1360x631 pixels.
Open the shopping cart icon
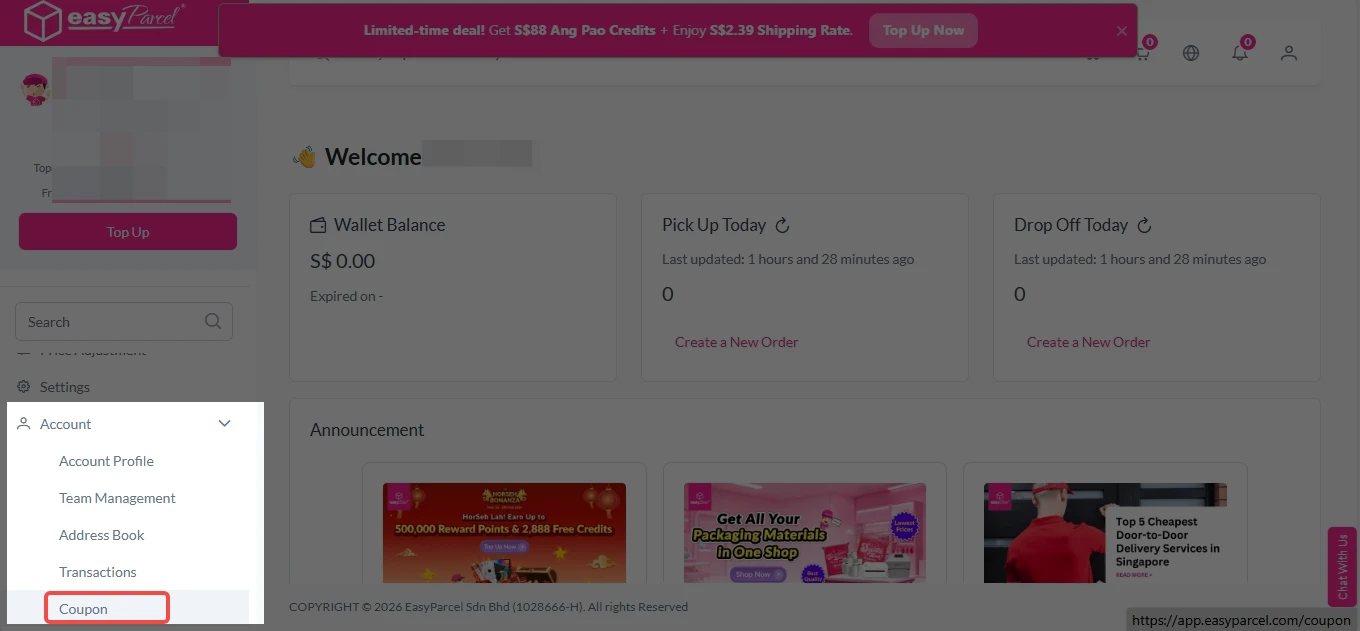[x=1142, y=54]
